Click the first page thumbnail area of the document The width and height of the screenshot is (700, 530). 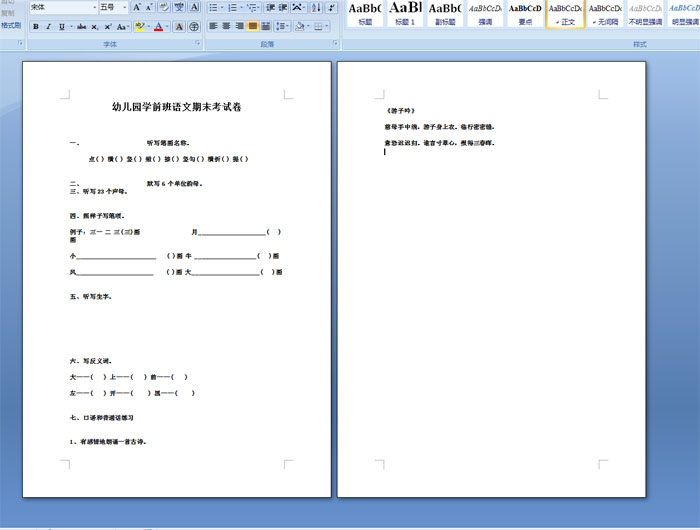[177, 280]
